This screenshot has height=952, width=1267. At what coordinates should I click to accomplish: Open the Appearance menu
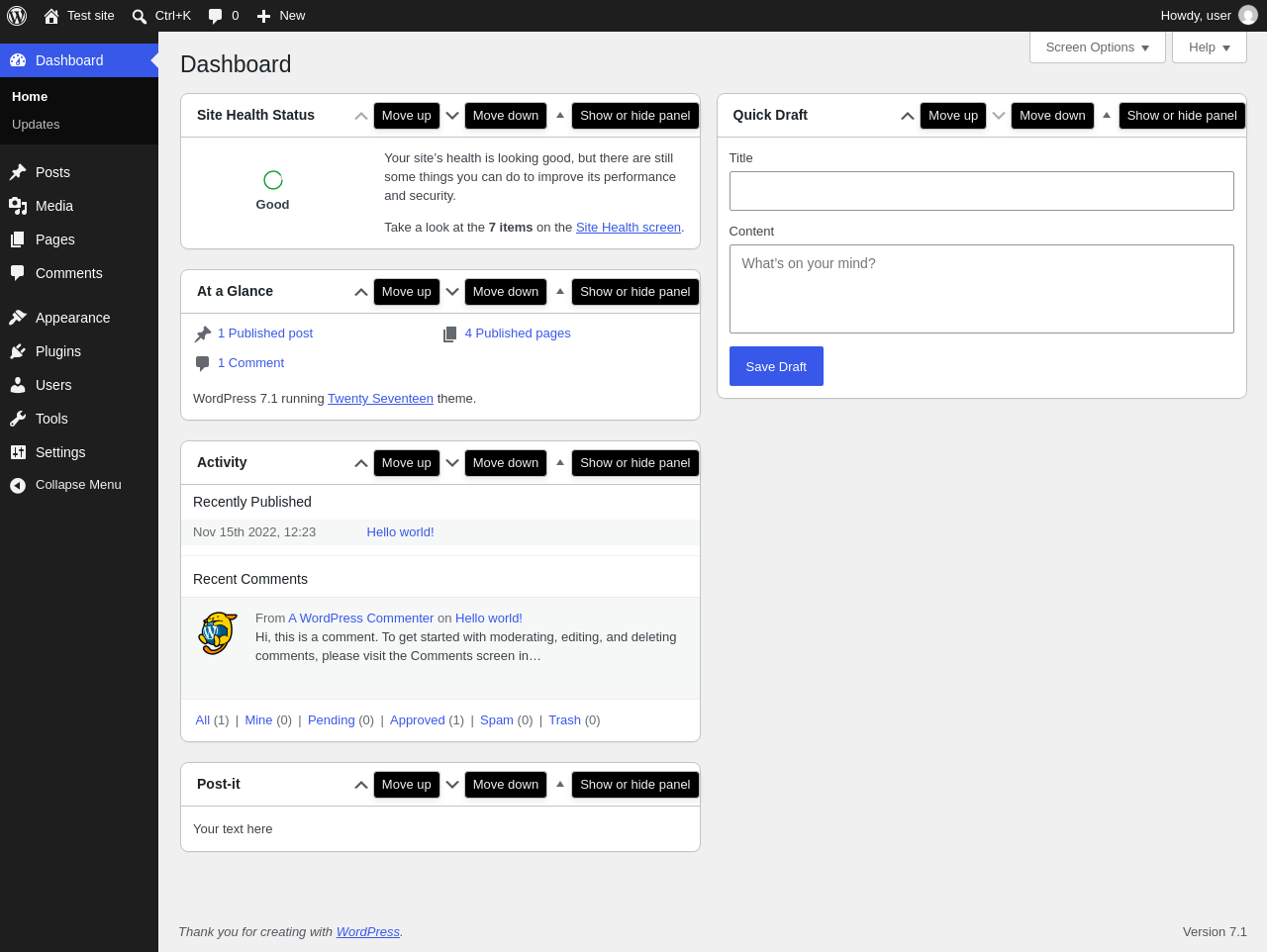pos(79,318)
